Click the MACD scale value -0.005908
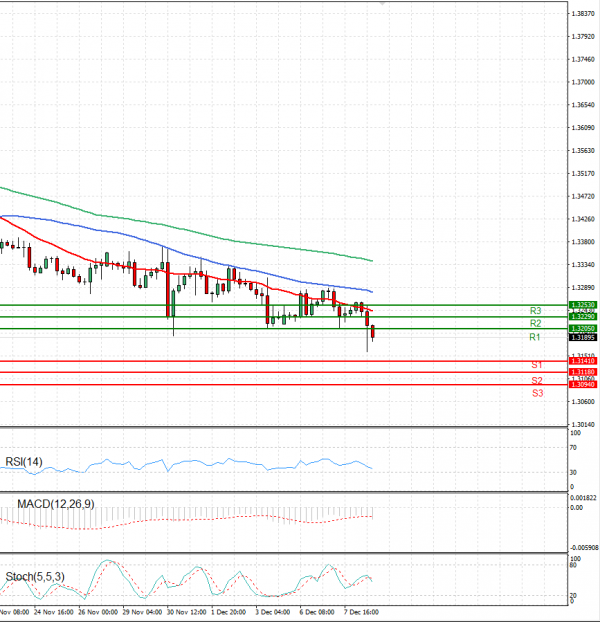The height and width of the screenshot is (622, 600). click(x=585, y=548)
